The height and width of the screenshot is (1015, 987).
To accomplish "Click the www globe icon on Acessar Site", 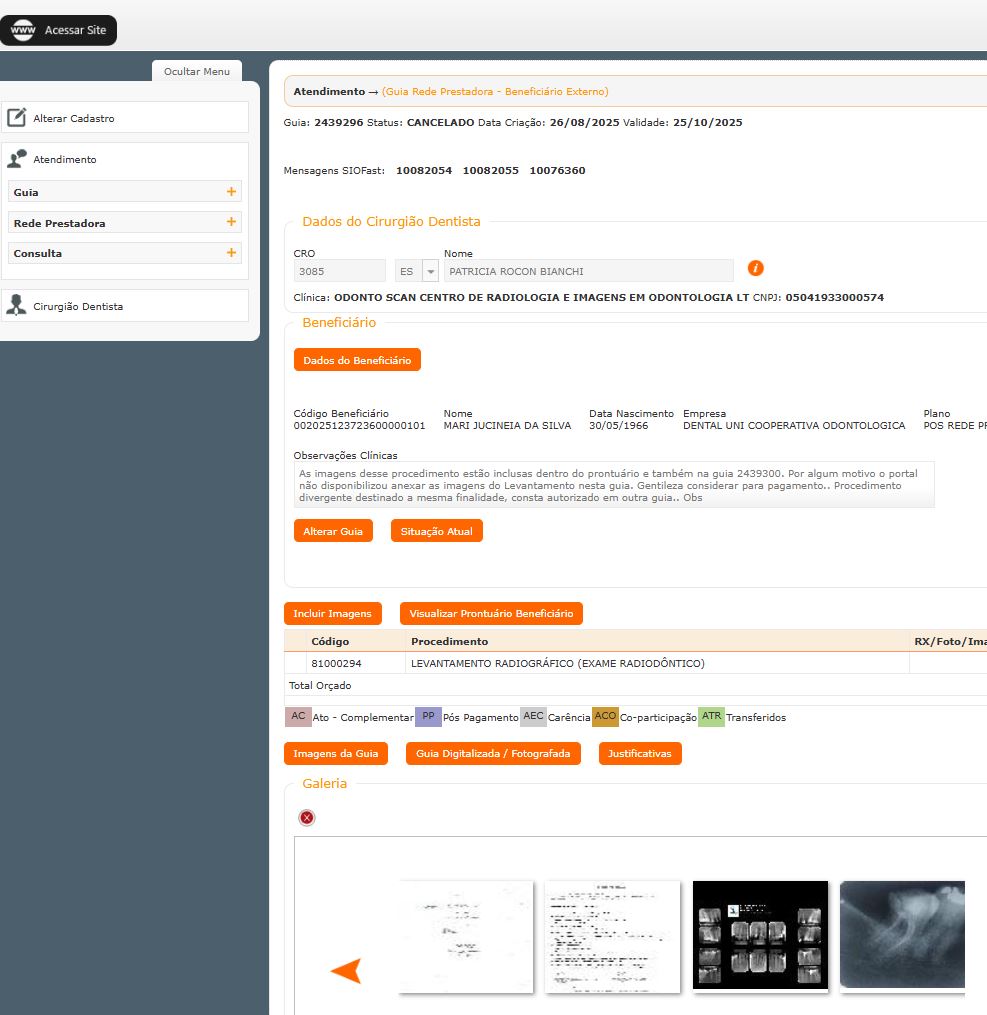I will 22,31.
